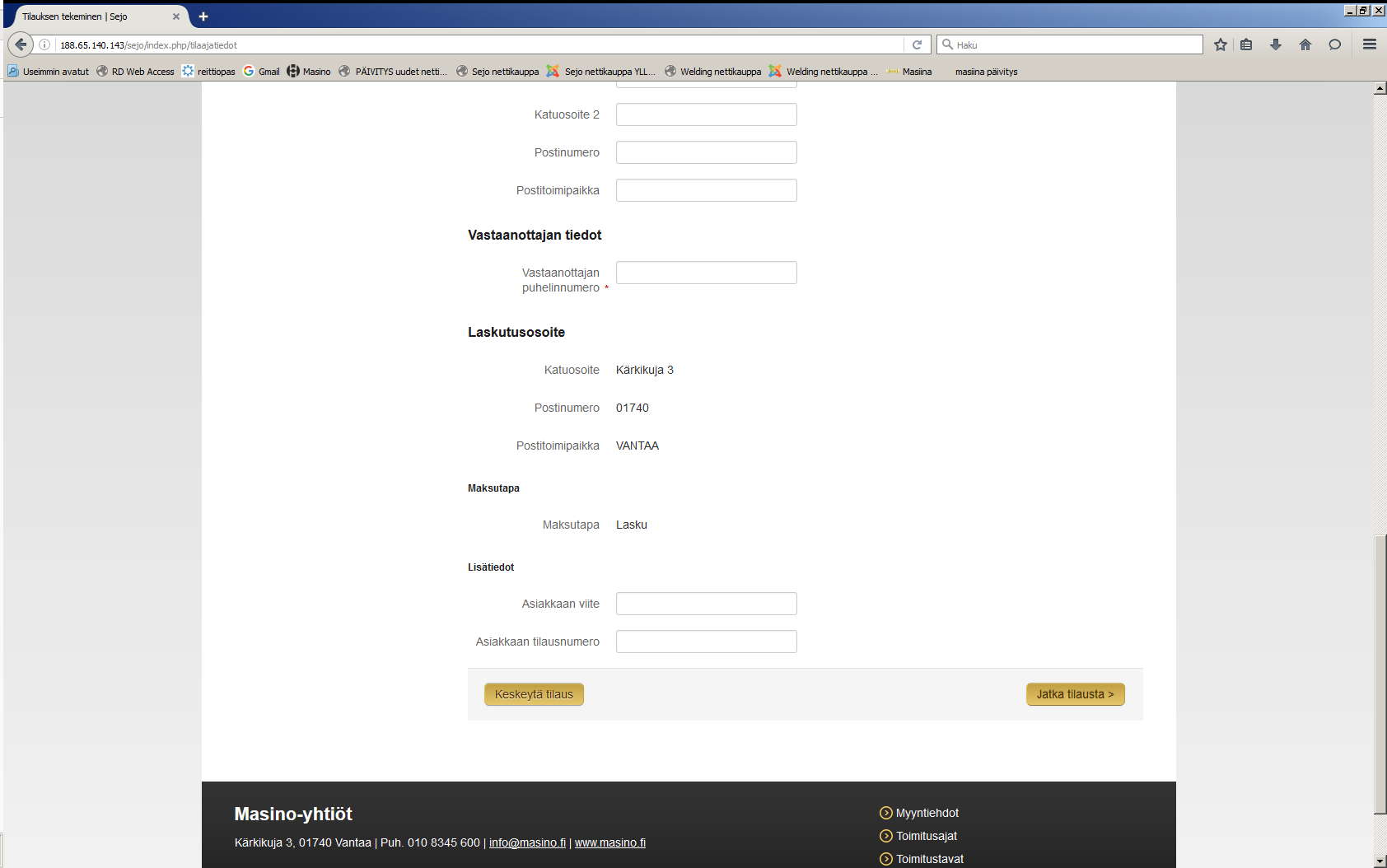Focus the Asiakkaan tilausnumero field

coord(707,642)
